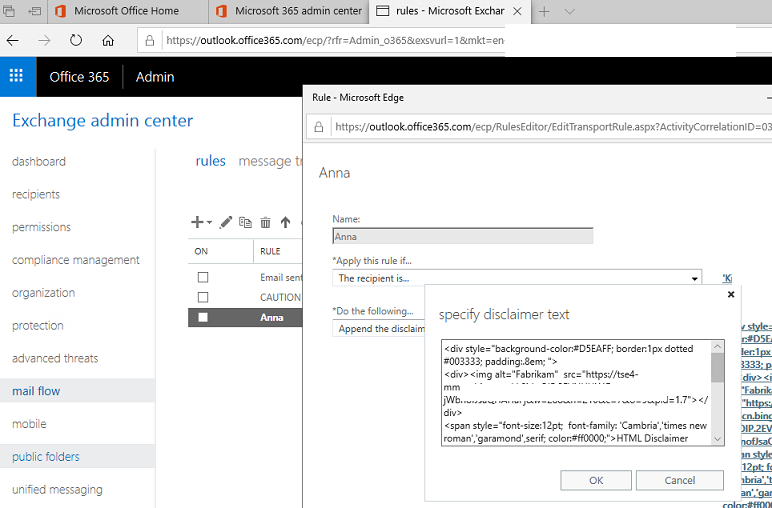
Task: Click disclaimer text box scrollbar thumb
Action: pos(717,367)
